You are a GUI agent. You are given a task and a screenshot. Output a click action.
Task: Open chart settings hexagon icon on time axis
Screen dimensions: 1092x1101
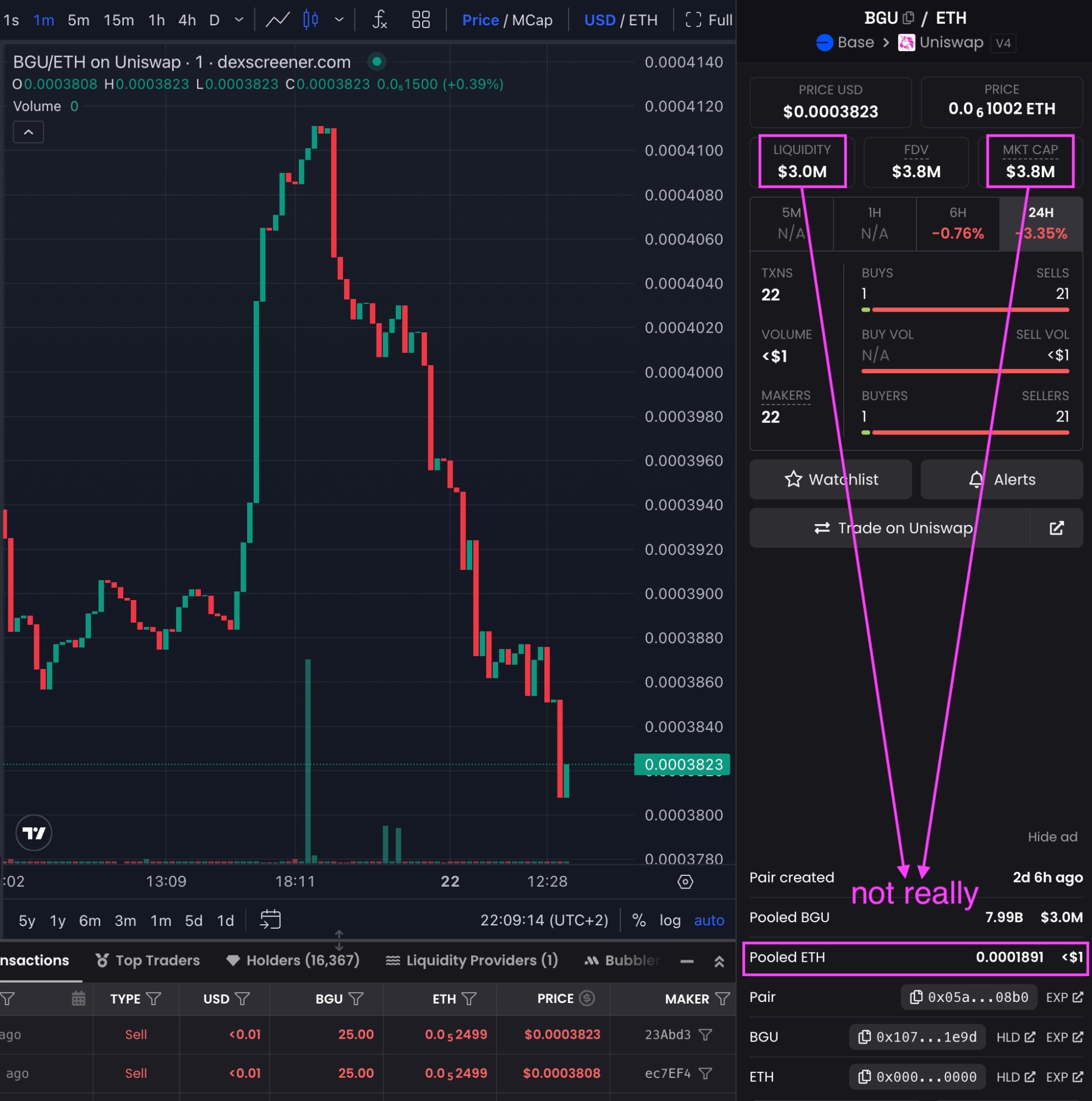685,881
